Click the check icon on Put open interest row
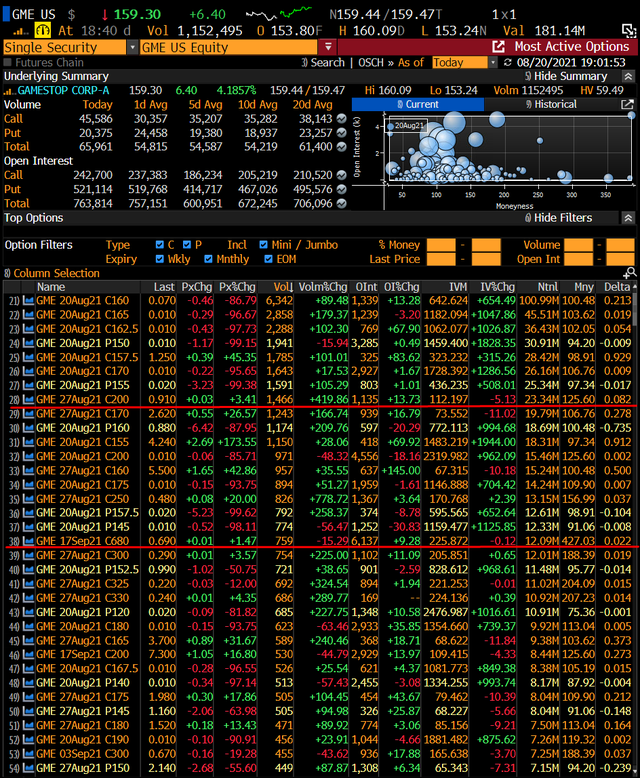Screen dimensions: 640x778 (x=341, y=189)
